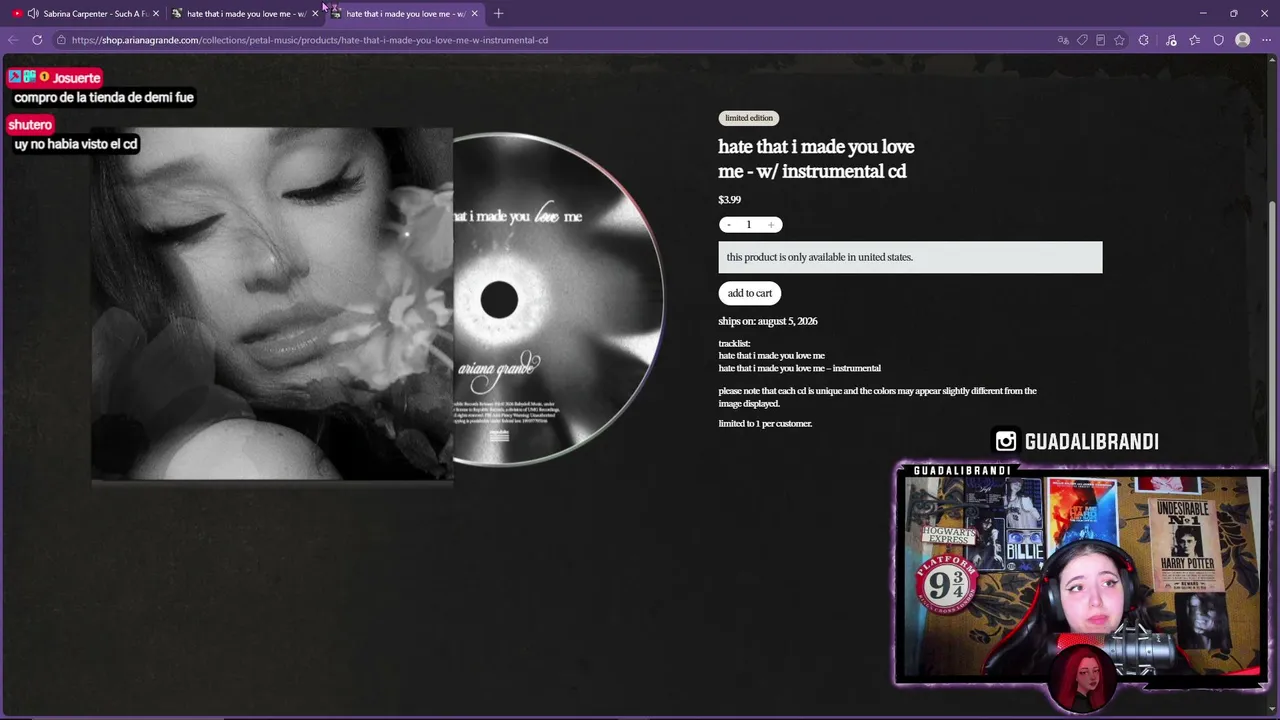
Task: Click track 'hate that i made you love me – instrumental'
Action: click(800, 368)
